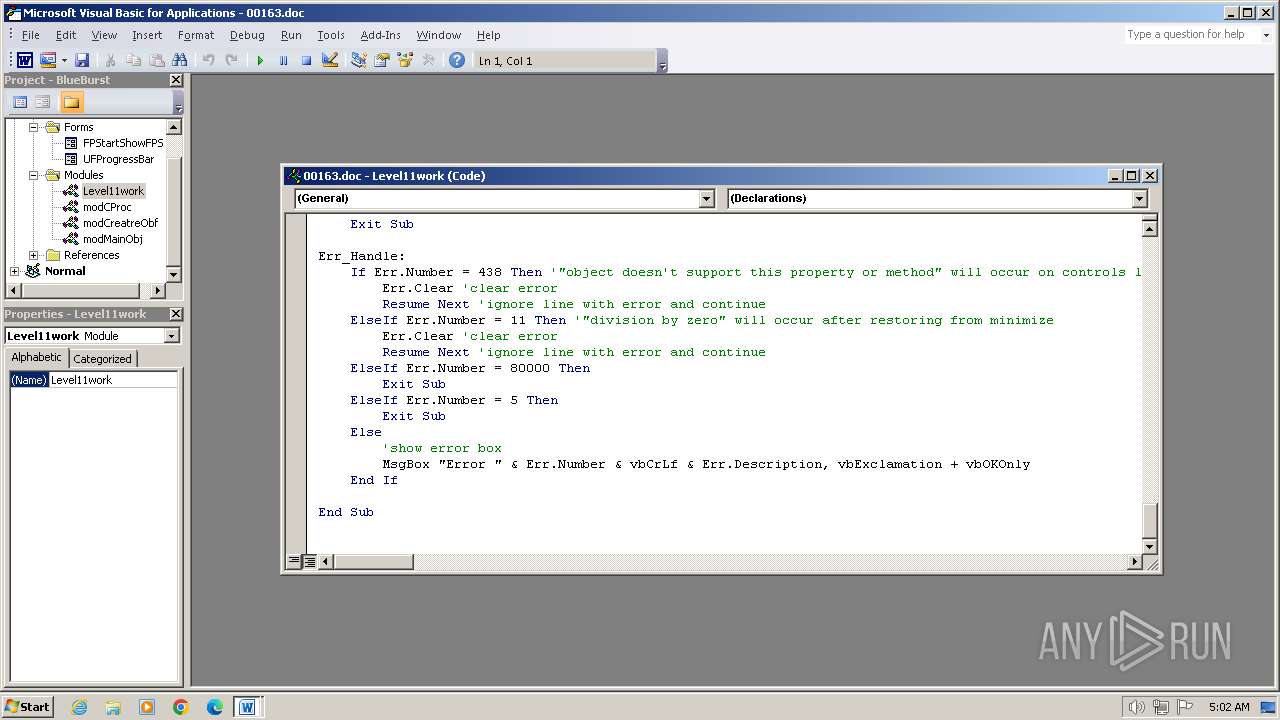Click the taskbar clock 5:02 AM
This screenshot has width=1280, height=720.
coord(1229,707)
